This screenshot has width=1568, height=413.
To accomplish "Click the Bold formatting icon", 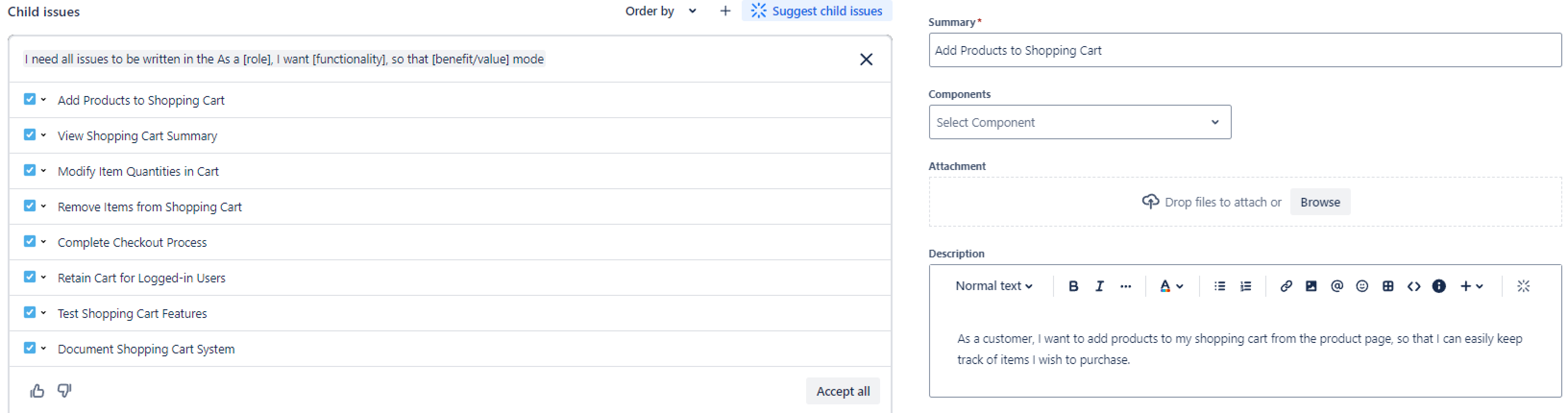I will (x=1073, y=286).
